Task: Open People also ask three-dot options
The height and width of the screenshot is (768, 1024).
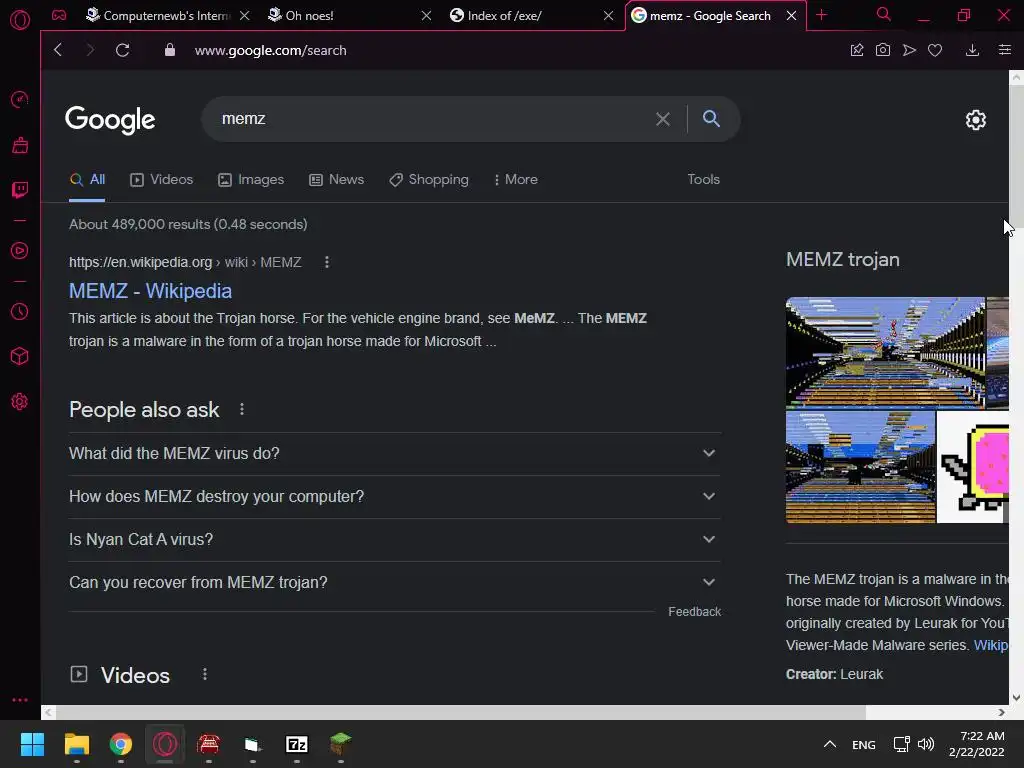Action: 242,409
